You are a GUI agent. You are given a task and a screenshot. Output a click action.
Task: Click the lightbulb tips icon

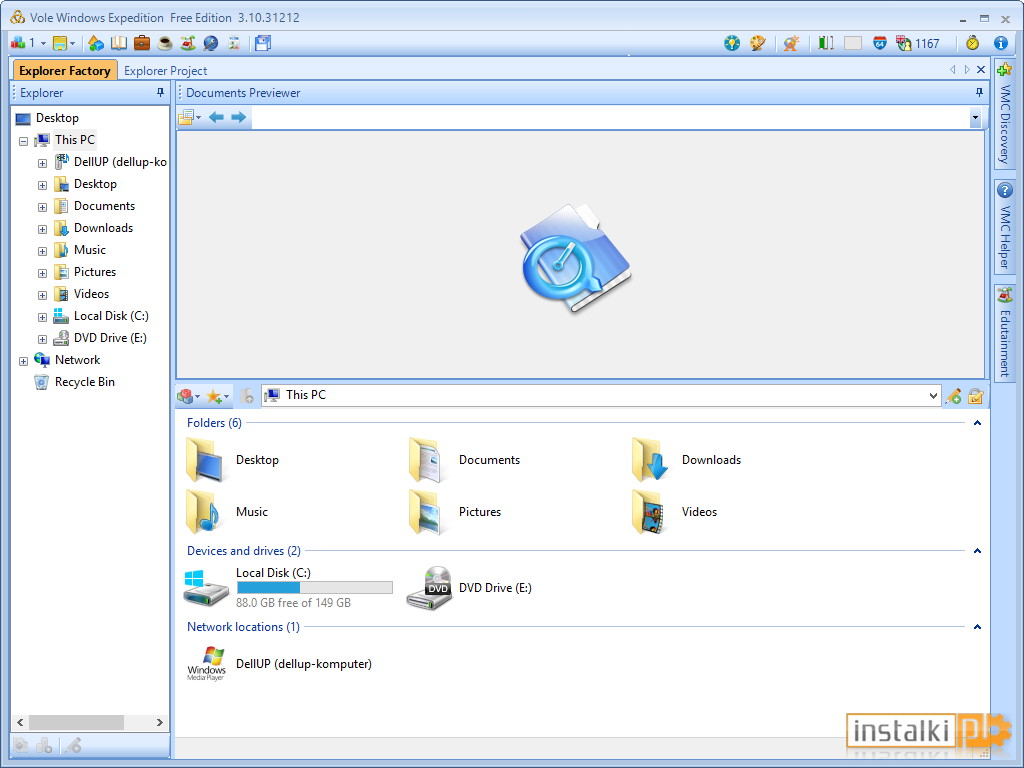[732, 43]
